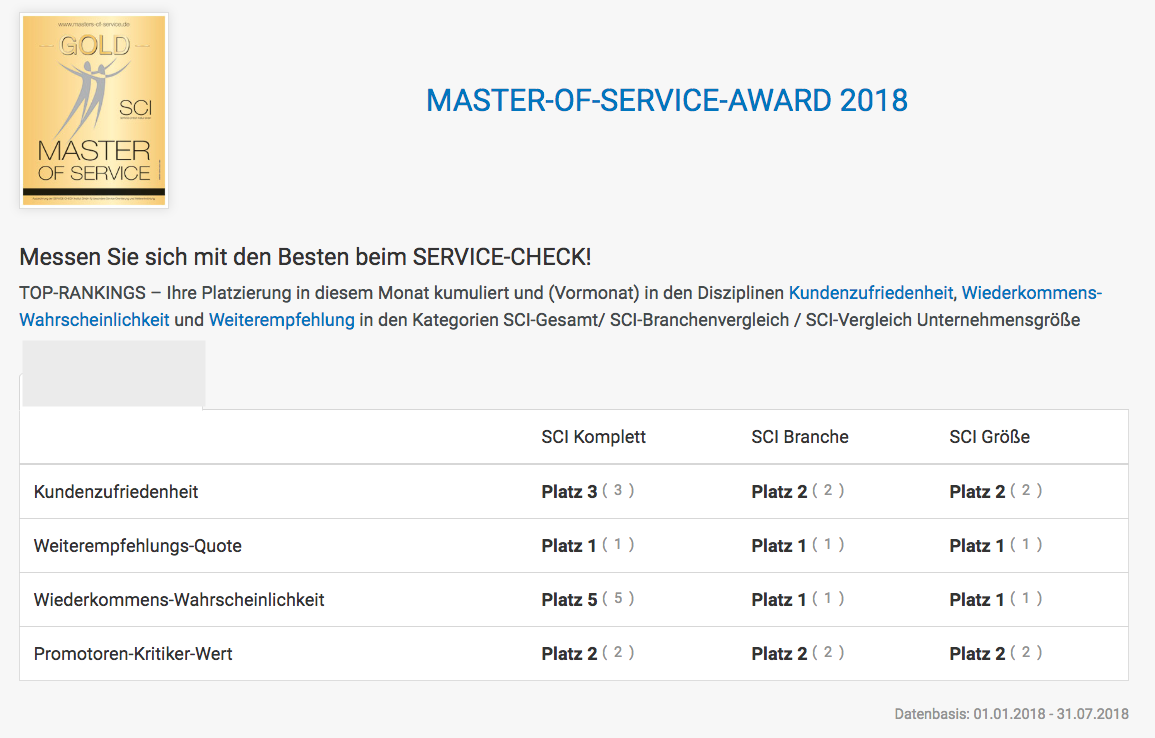Select the Kundenzufriedenheit row label in the table
This screenshot has height=738, width=1155.
click(x=116, y=492)
